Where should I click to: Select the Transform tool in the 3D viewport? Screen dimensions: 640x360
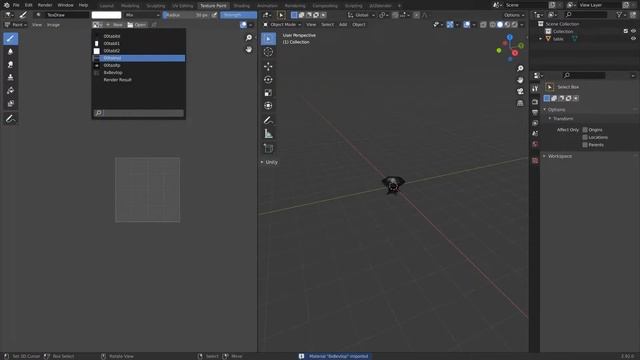[x=268, y=106]
